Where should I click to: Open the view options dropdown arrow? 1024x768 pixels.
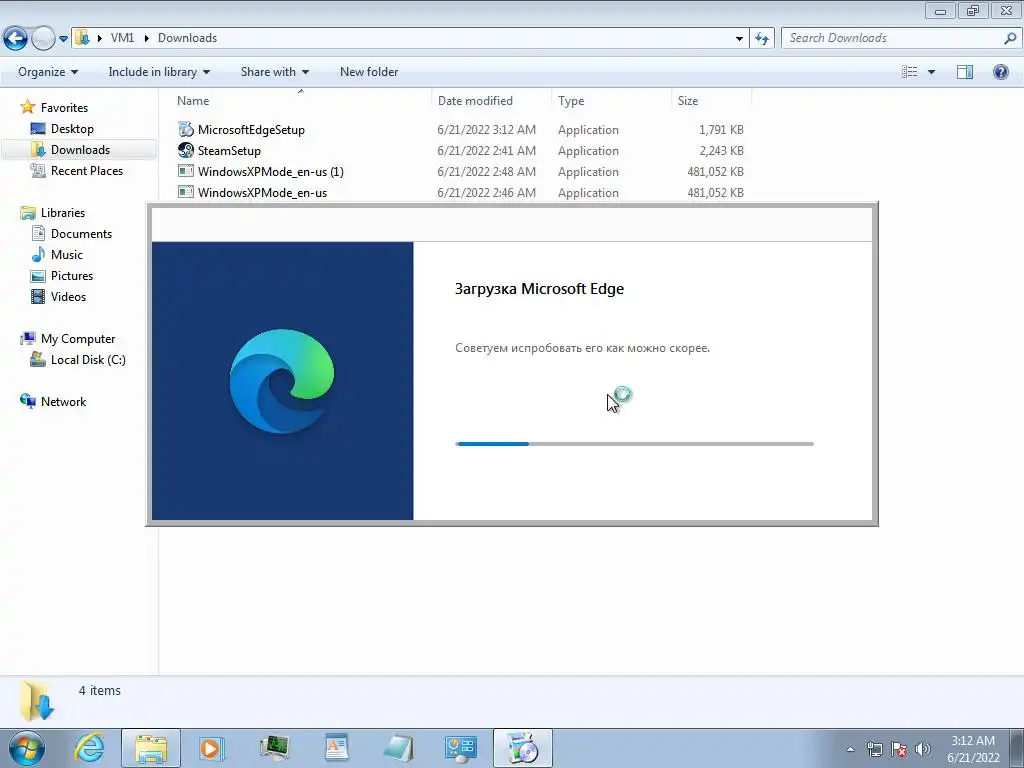point(931,72)
